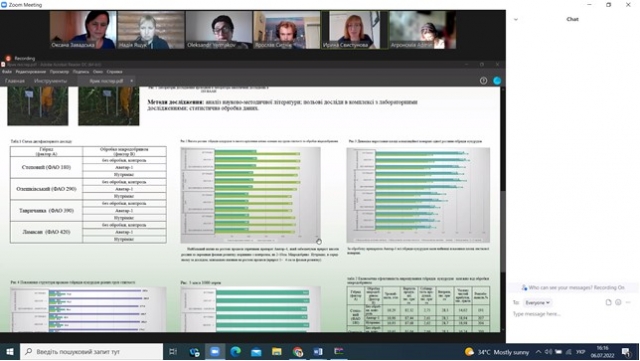
Task: Click the Acrobat help question-mark icon
Action: 483,81
